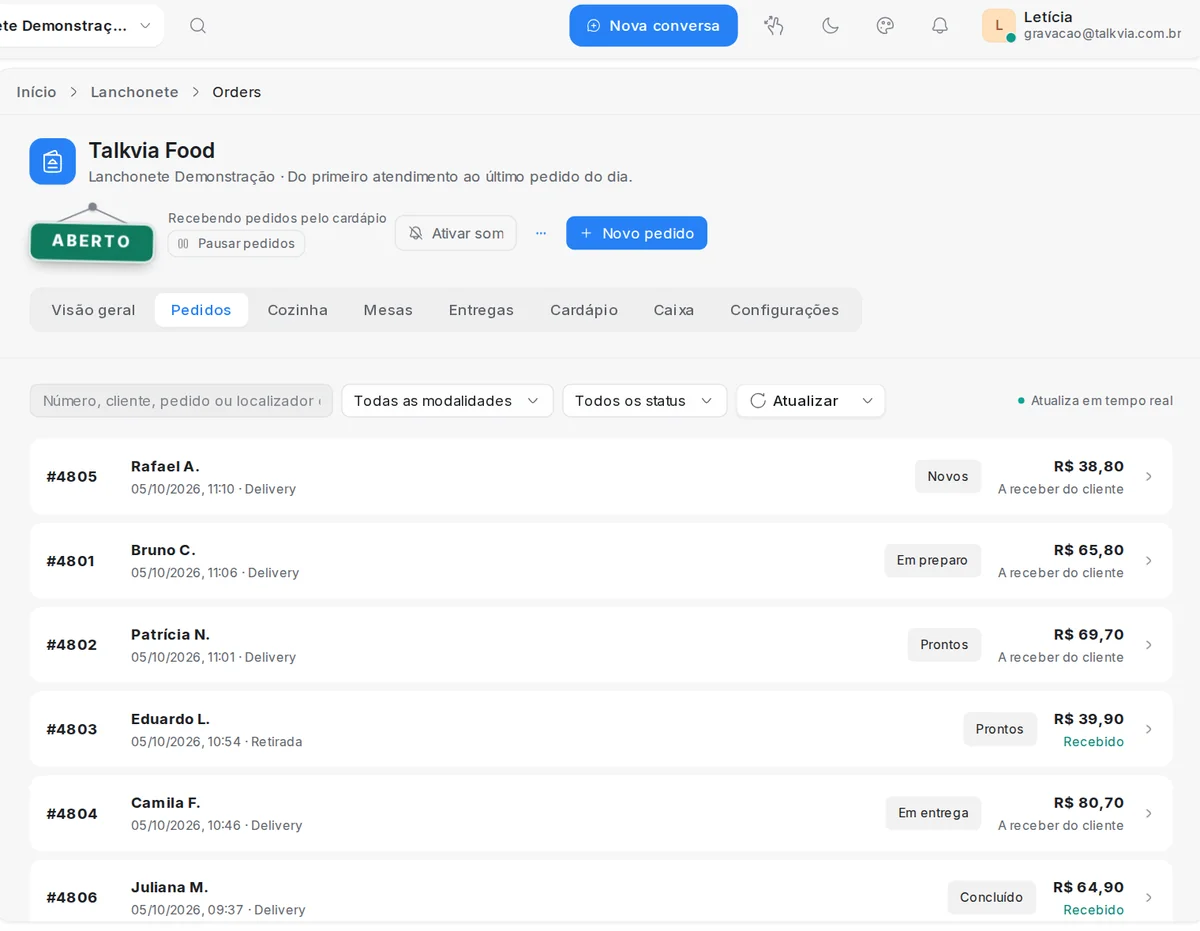
Task: Select Patrícia N. order row
Action: pos(601,645)
